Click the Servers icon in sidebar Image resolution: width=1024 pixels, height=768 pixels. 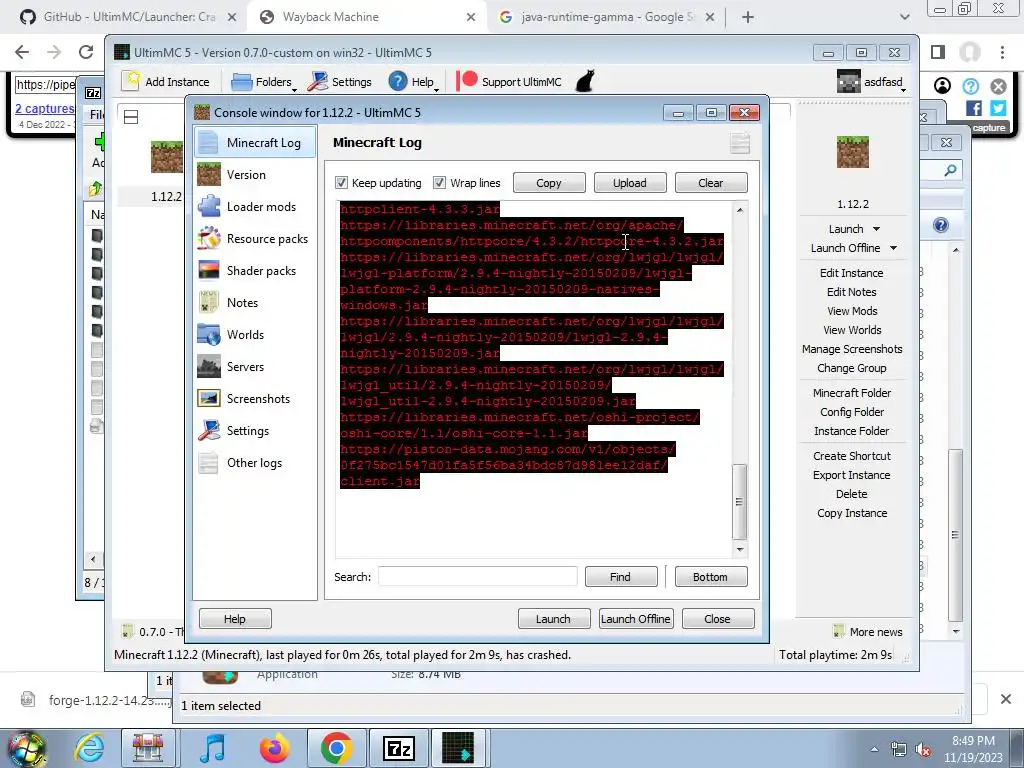click(x=209, y=366)
